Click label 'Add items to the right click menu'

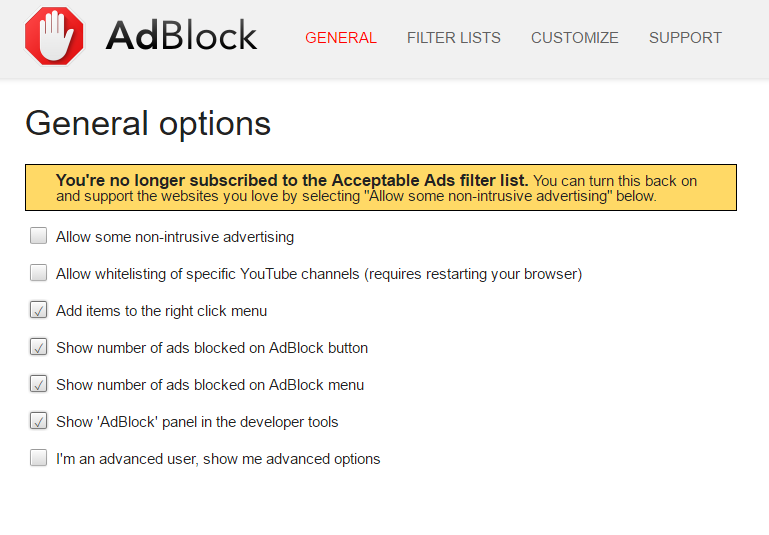coord(161,311)
